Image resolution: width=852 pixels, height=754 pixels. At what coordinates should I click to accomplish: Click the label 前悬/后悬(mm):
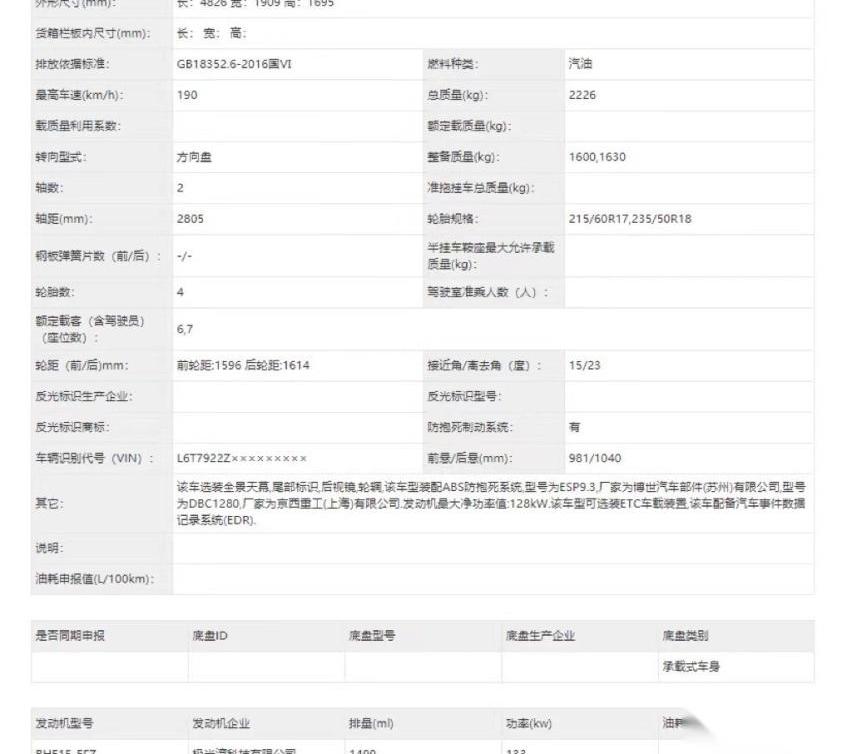click(x=470, y=458)
